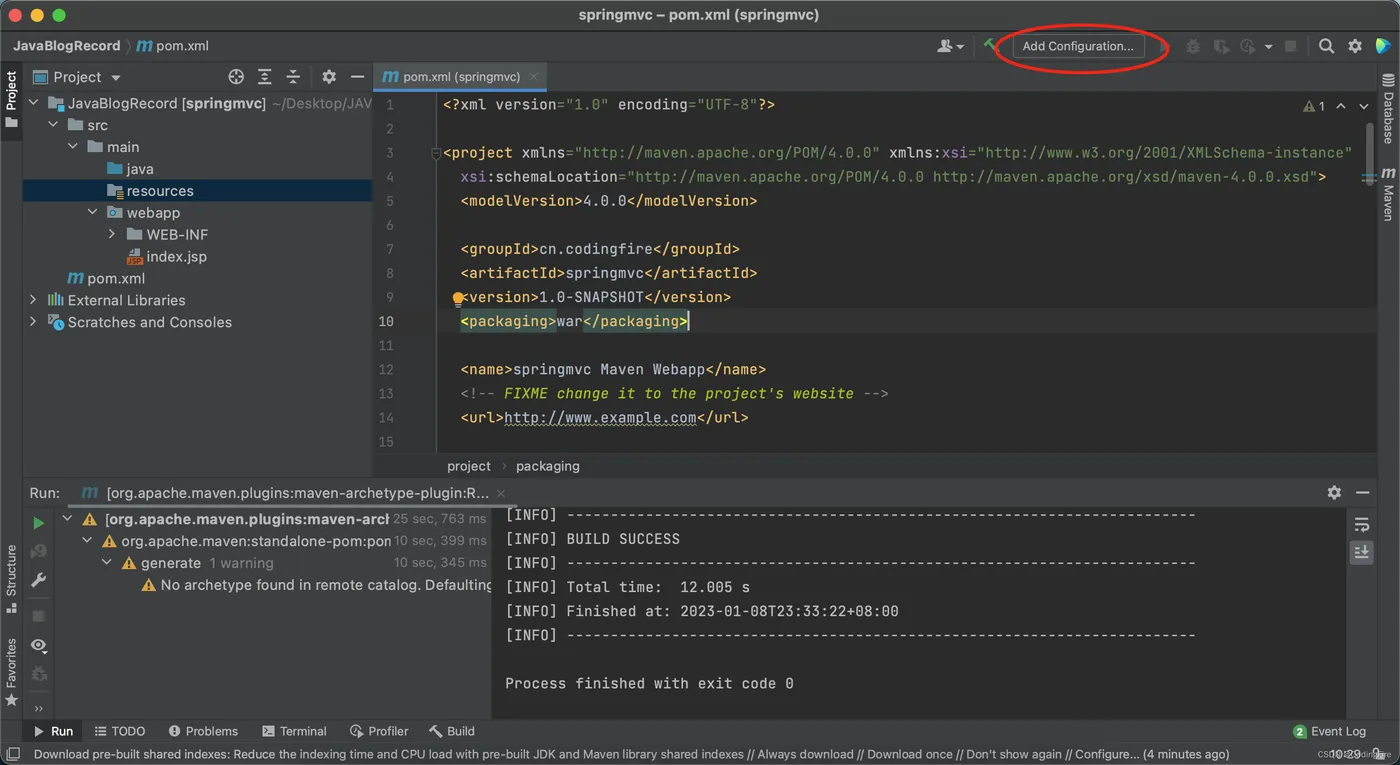The width and height of the screenshot is (1400, 765).
Task: Open the Problems tool window tab
Action: coord(203,731)
